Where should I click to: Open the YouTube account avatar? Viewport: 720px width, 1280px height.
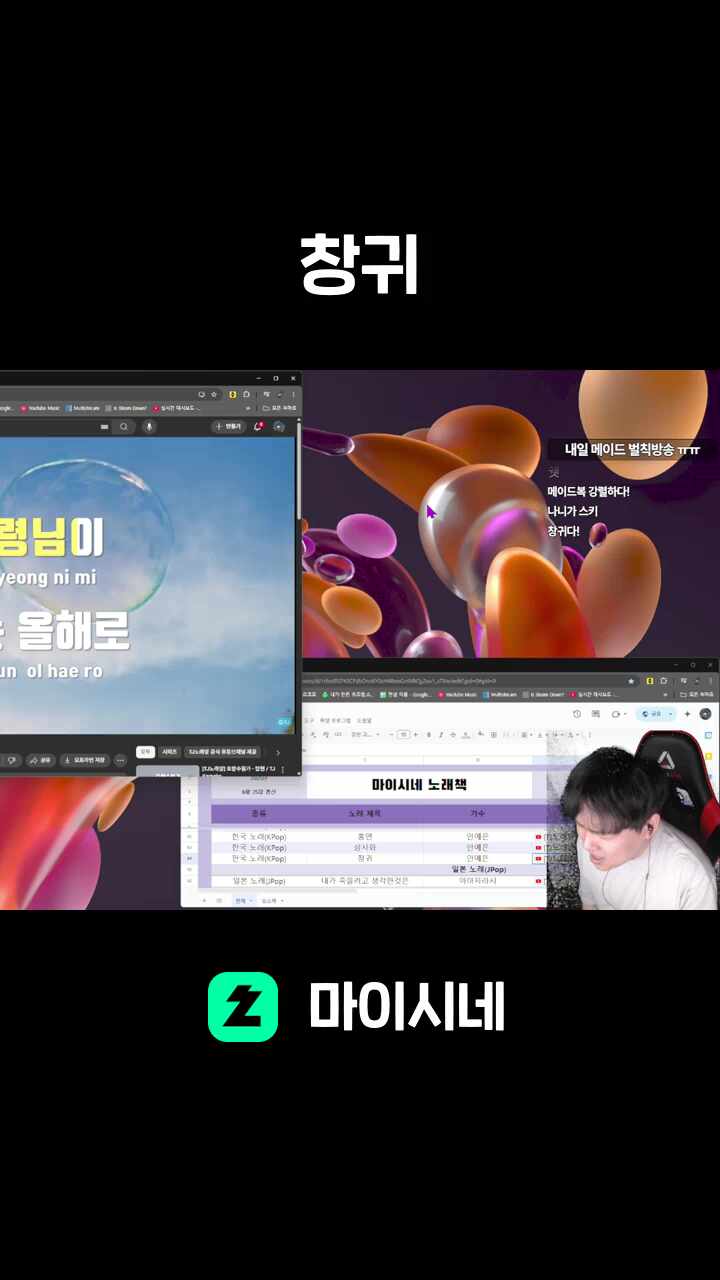click(x=278, y=427)
